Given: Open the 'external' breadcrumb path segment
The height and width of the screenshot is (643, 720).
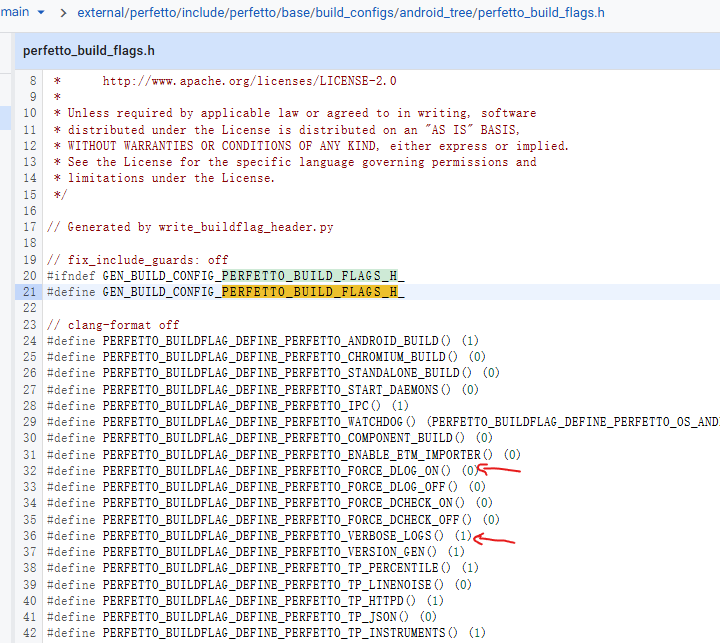Looking at the screenshot, I should [101, 13].
